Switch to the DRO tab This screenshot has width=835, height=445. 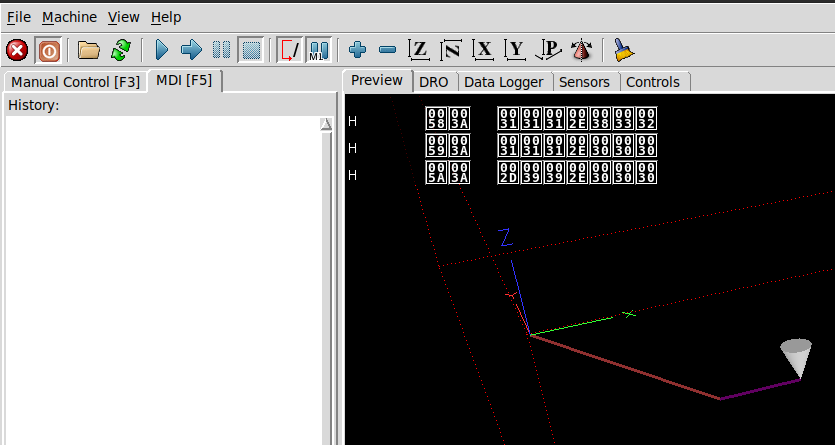click(434, 82)
